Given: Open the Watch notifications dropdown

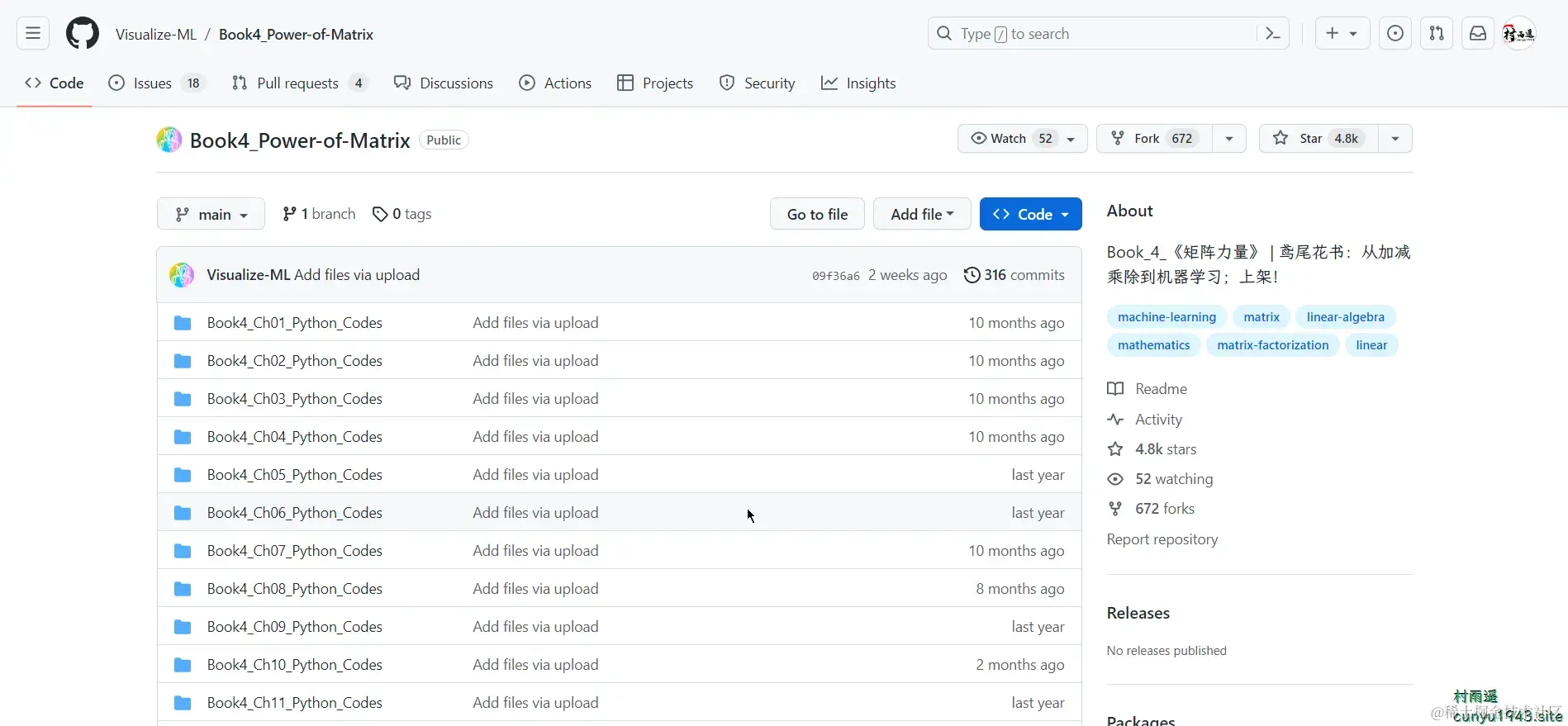Looking at the screenshot, I should [1022, 139].
